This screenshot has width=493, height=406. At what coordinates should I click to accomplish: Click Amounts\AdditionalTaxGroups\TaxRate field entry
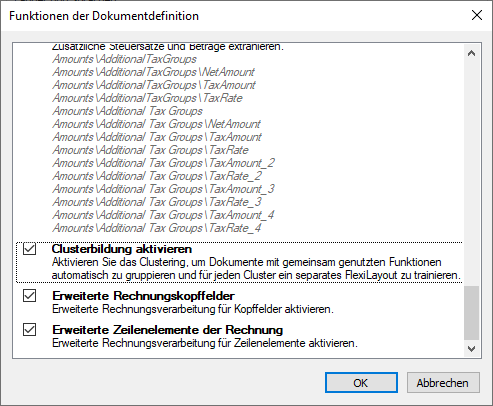point(147,98)
